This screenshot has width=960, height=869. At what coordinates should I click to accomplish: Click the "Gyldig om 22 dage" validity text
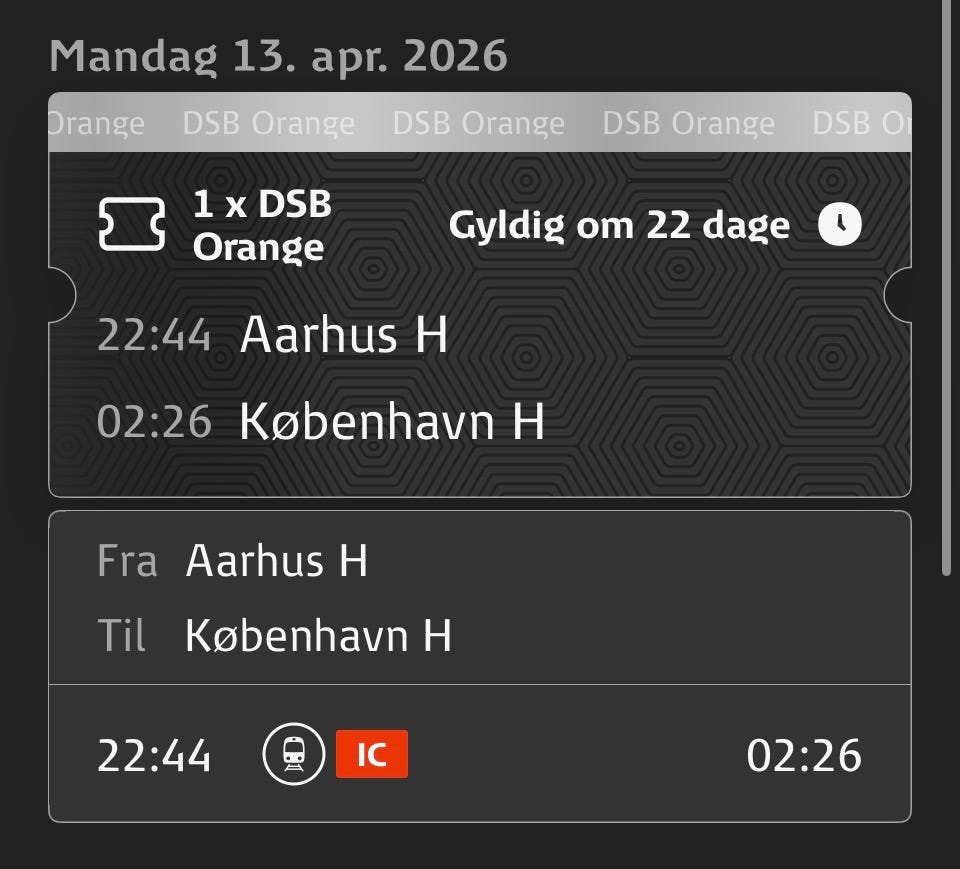[619, 226]
